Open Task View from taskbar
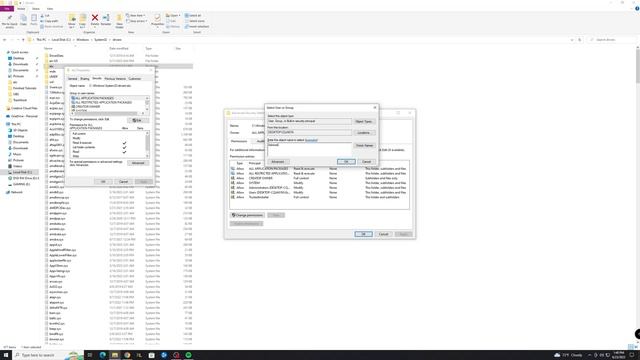This screenshot has height=360, width=640. point(90,355)
